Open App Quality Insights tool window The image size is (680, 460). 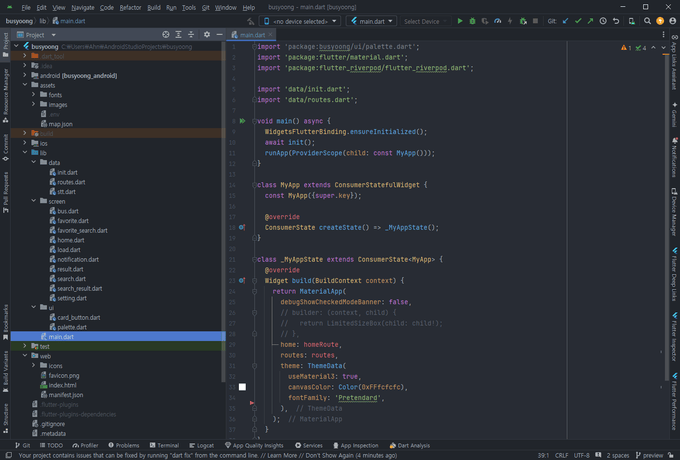click(254, 445)
